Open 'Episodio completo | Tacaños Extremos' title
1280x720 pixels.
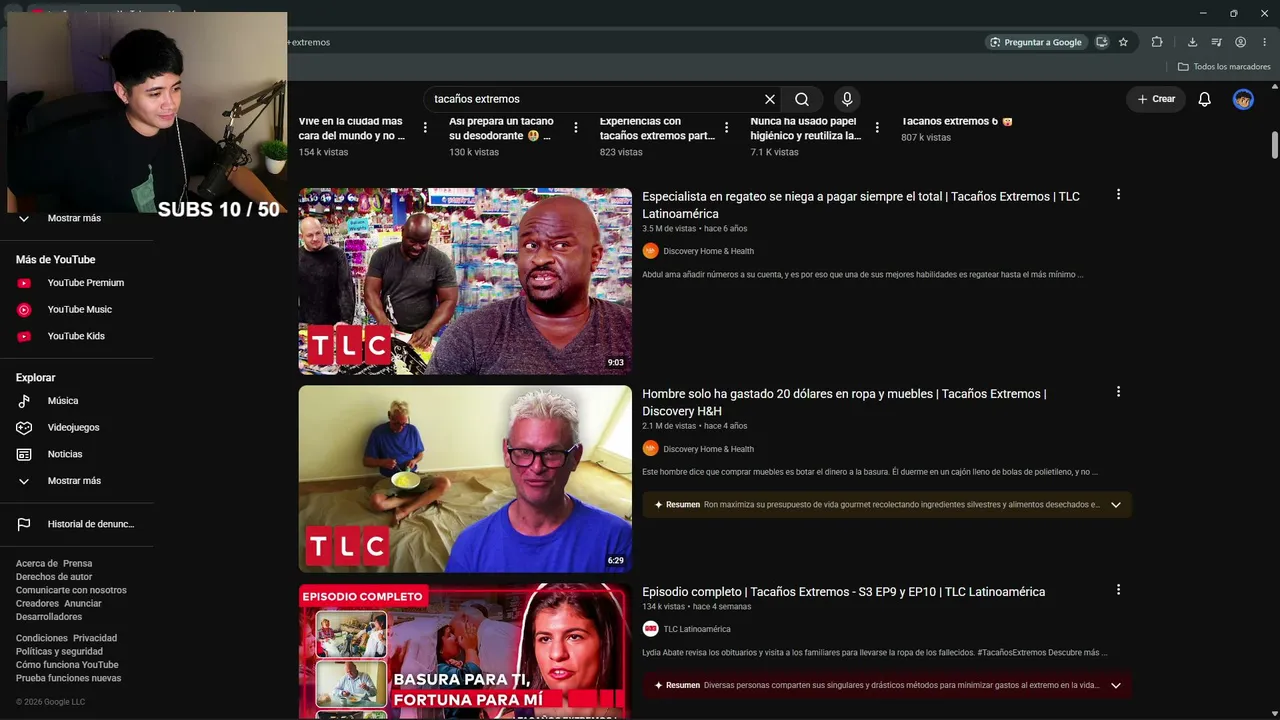[843, 592]
